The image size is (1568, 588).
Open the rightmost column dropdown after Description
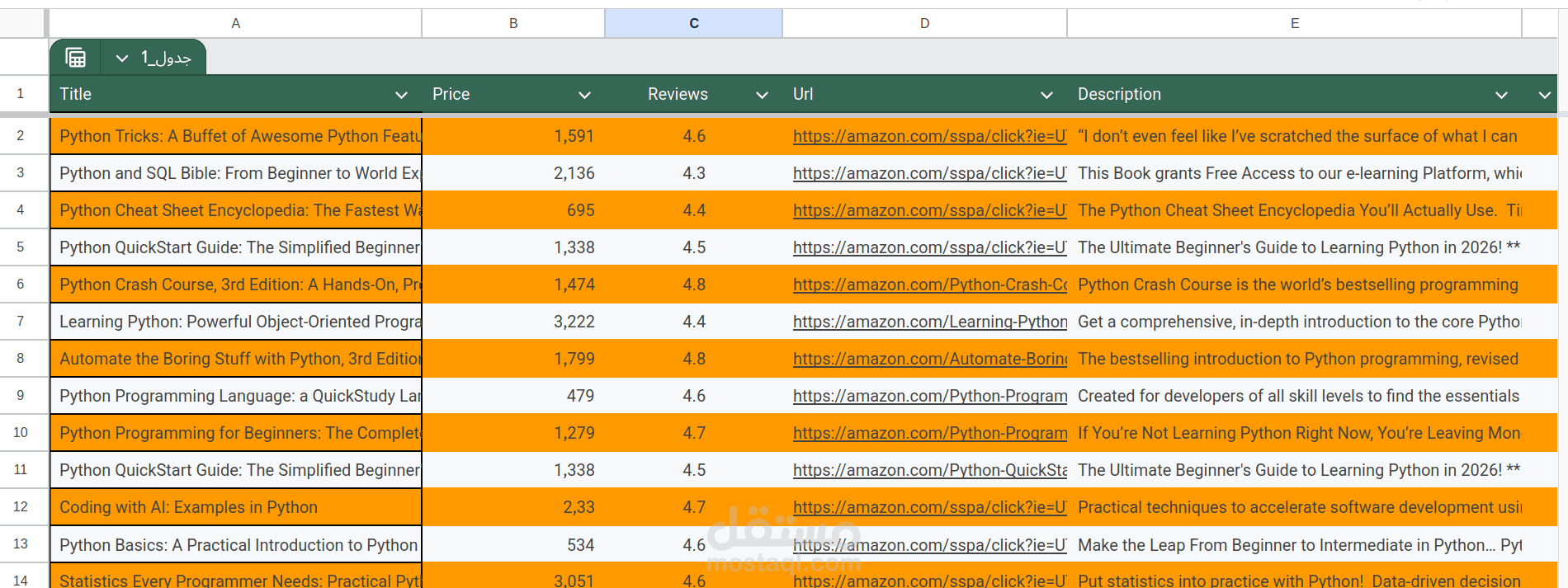tap(1544, 95)
